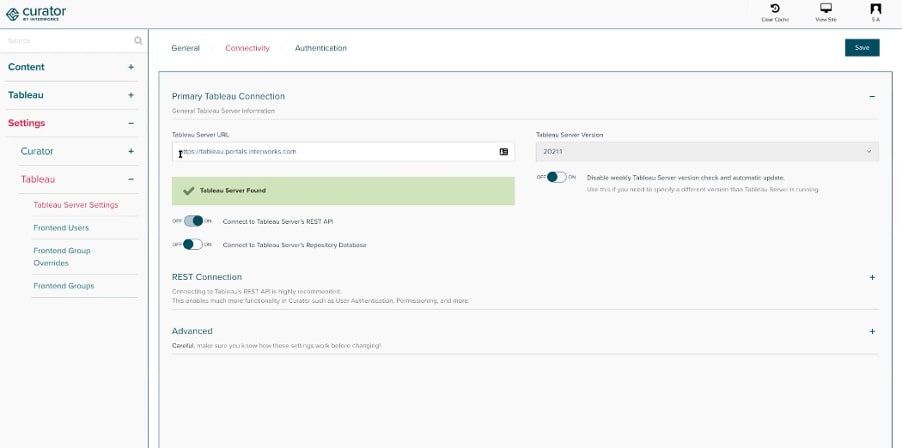
Task: Click the Save button
Action: click(862, 48)
